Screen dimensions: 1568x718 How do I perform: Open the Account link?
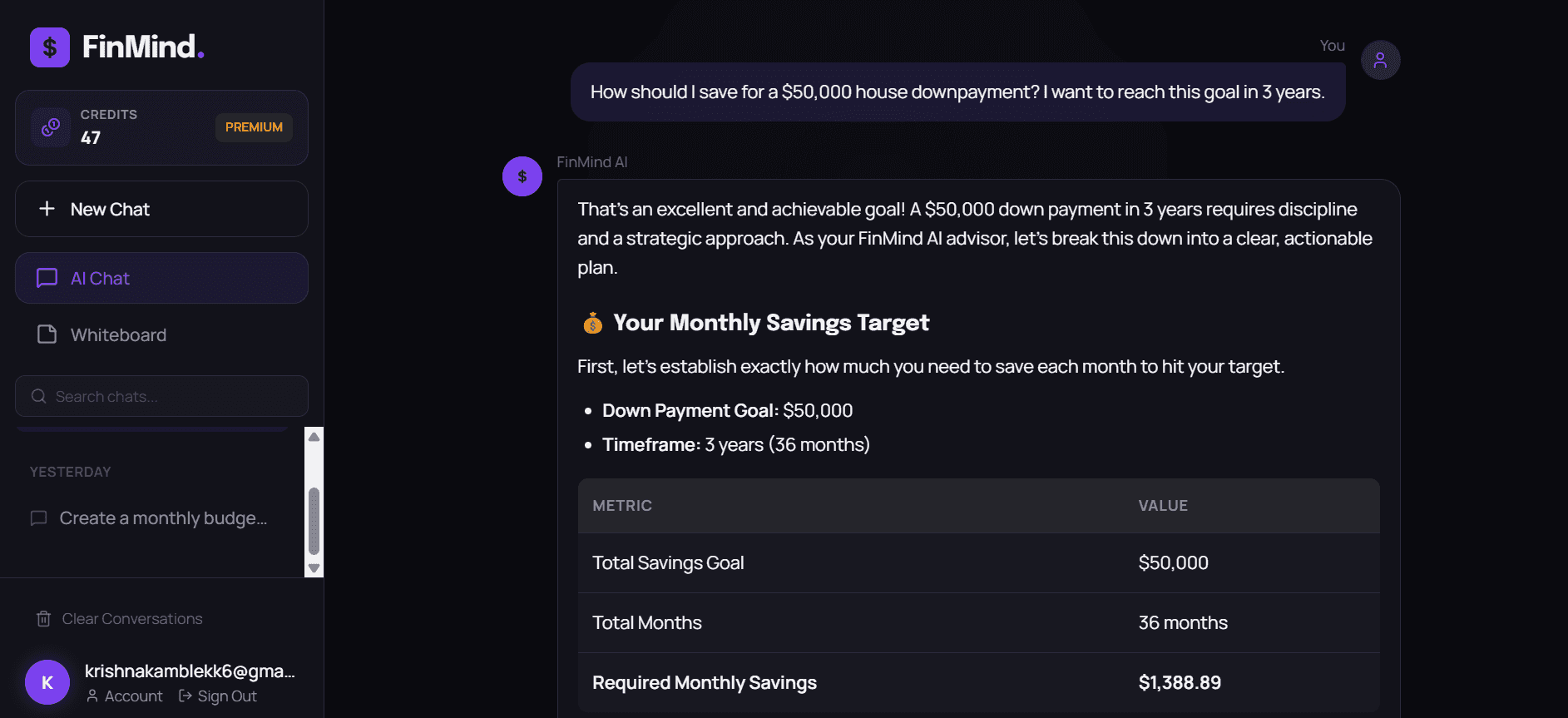125,696
